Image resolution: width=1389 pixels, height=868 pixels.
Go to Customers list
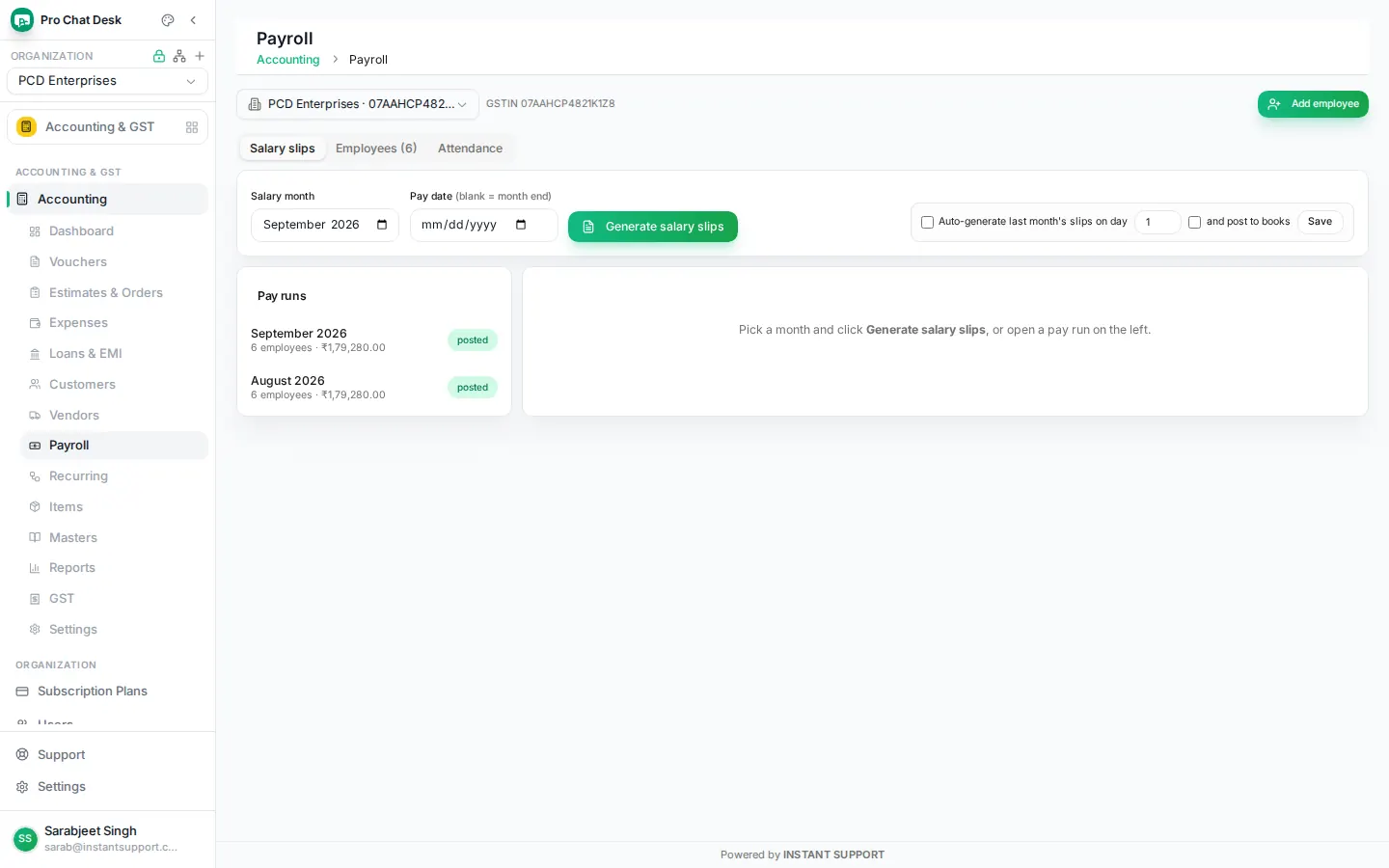tap(114, 385)
